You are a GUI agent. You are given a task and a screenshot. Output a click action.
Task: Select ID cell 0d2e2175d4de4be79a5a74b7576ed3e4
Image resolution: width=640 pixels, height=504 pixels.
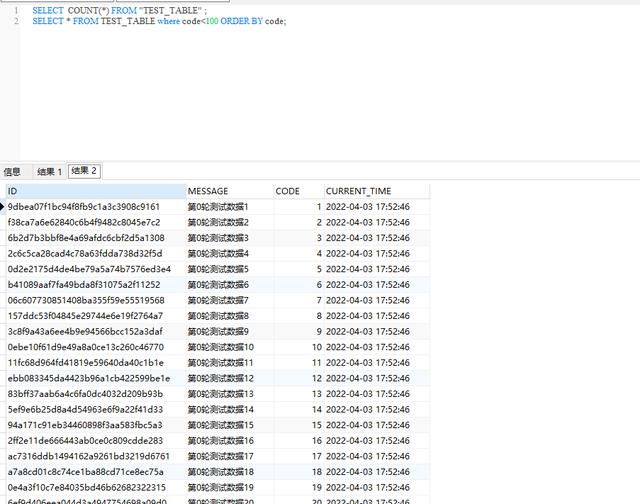(96, 269)
